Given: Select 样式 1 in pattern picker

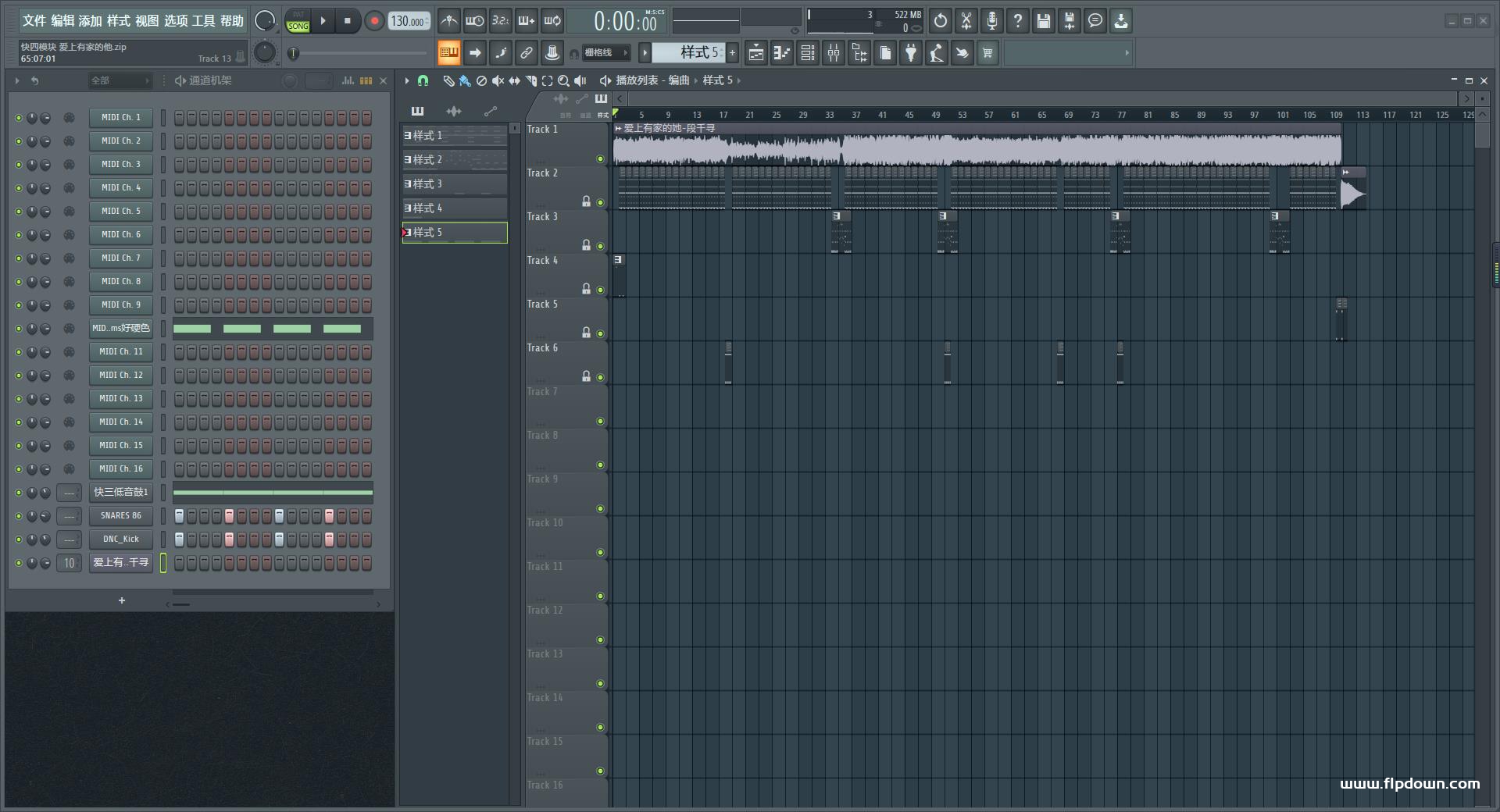Looking at the screenshot, I should click(455, 136).
